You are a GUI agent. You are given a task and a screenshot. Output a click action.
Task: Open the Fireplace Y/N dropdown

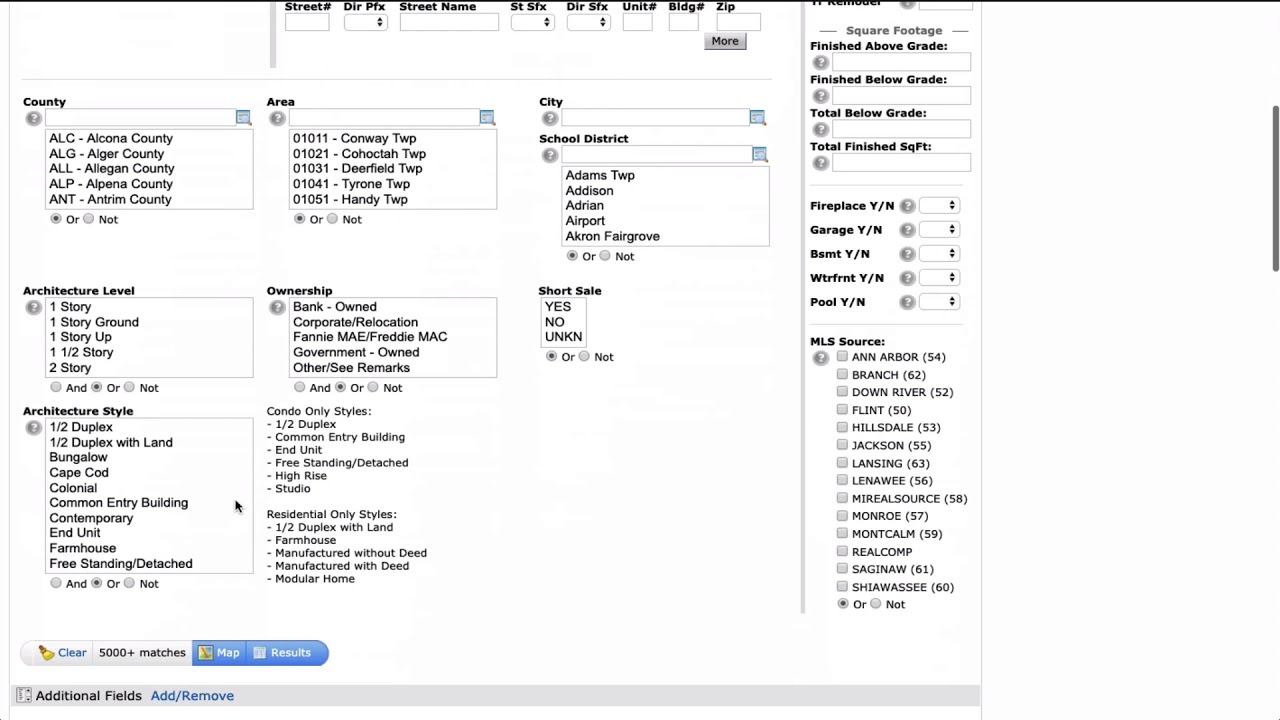coord(940,206)
